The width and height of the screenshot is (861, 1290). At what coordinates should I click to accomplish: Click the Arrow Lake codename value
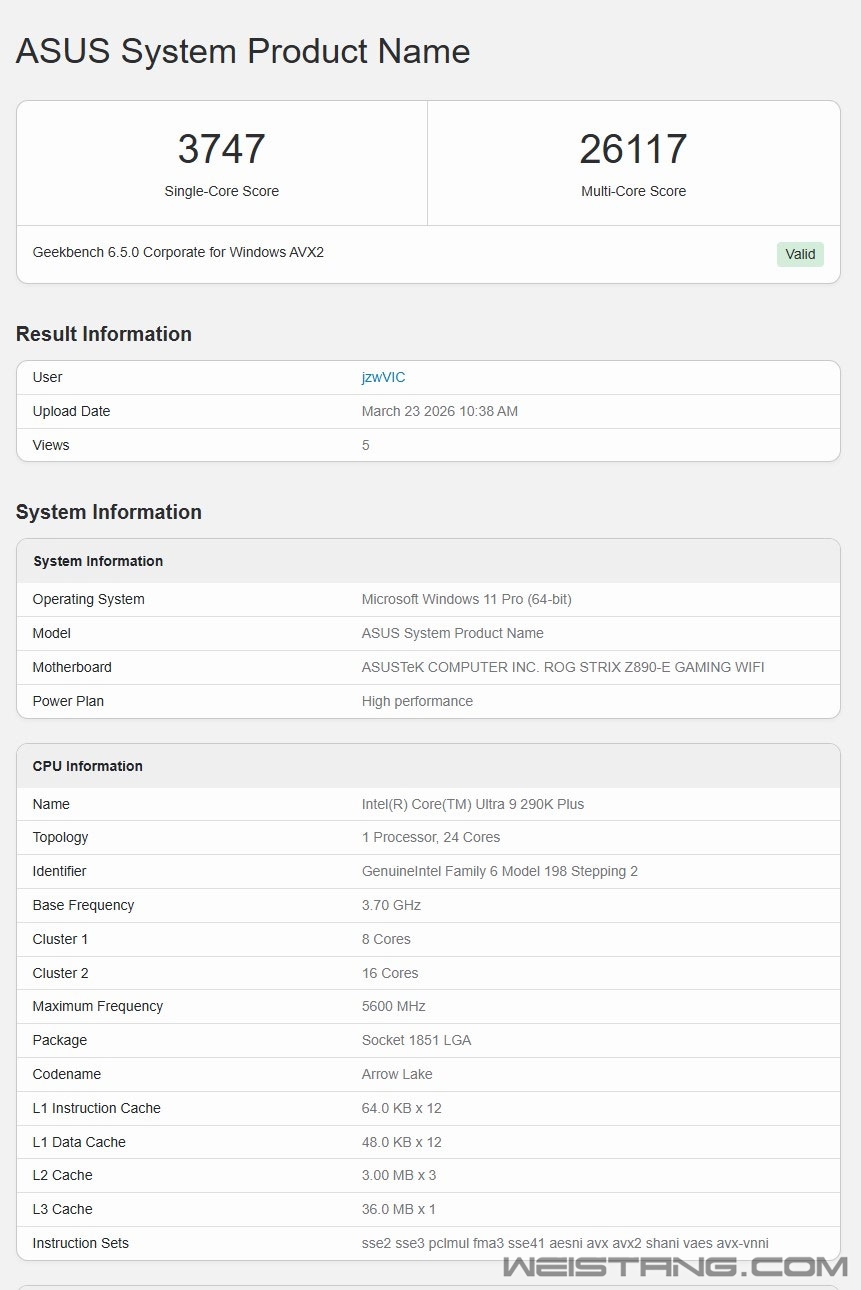397,1074
